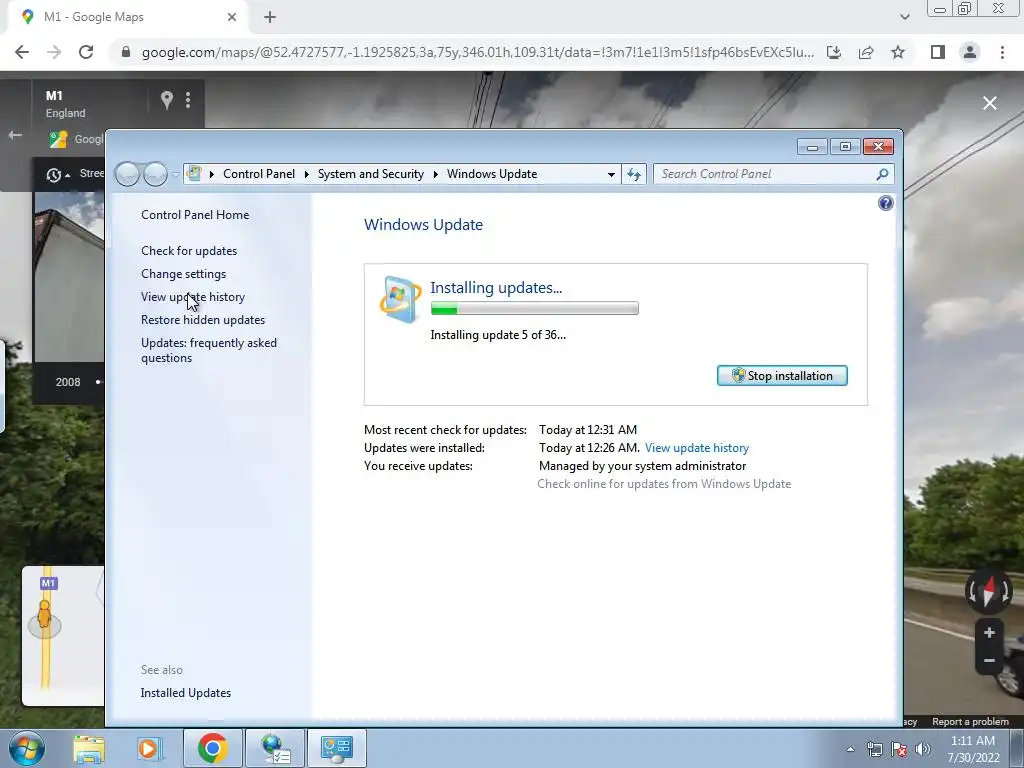Expand the System and Security breadcrumb arrow
Image resolution: width=1024 pixels, height=768 pixels.
pyautogui.click(x=435, y=174)
